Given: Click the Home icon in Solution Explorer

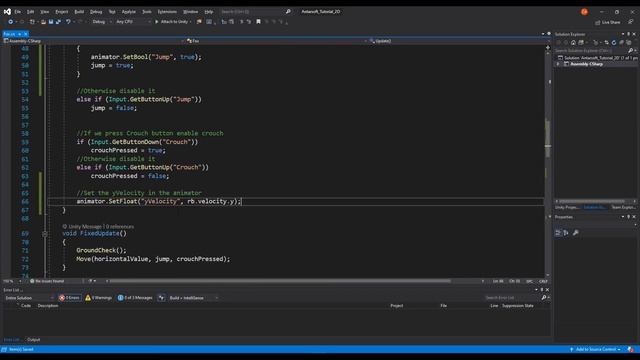Looking at the screenshot, I should click(x=573, y=42).
